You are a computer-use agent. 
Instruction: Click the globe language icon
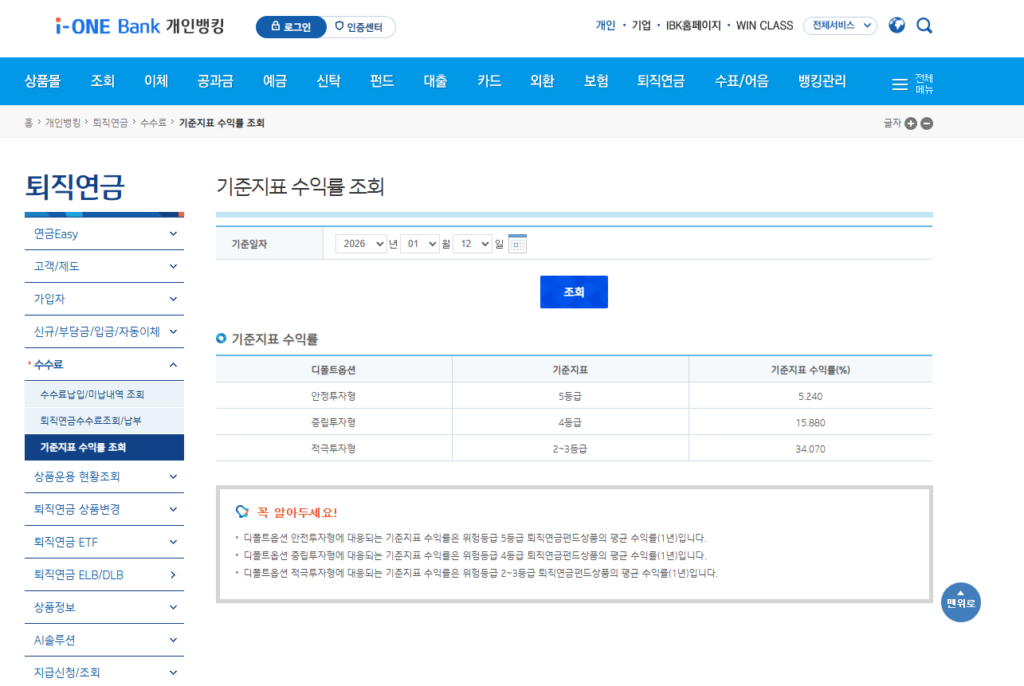point(896,26)
